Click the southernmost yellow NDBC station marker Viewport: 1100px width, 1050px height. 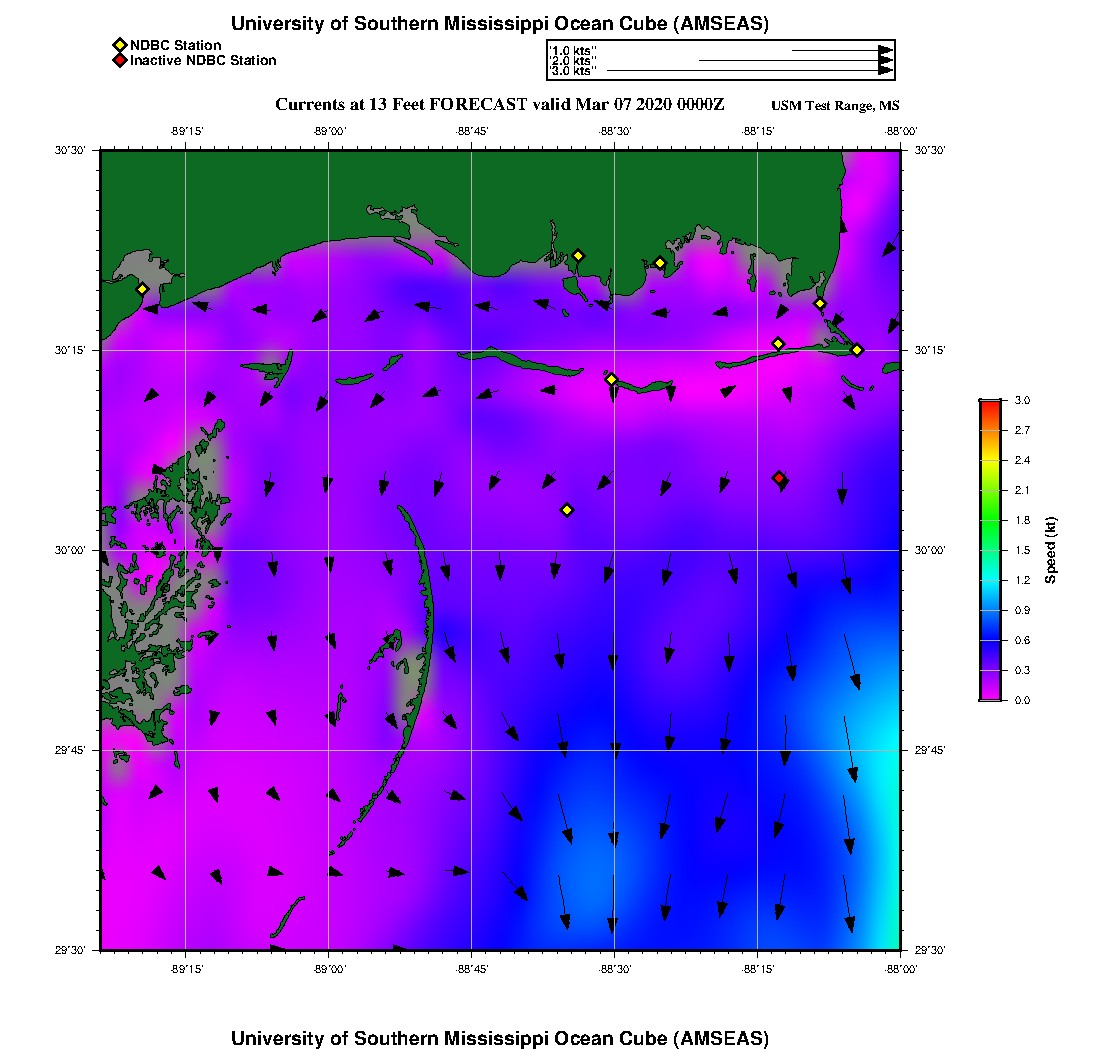coord(567,510)
